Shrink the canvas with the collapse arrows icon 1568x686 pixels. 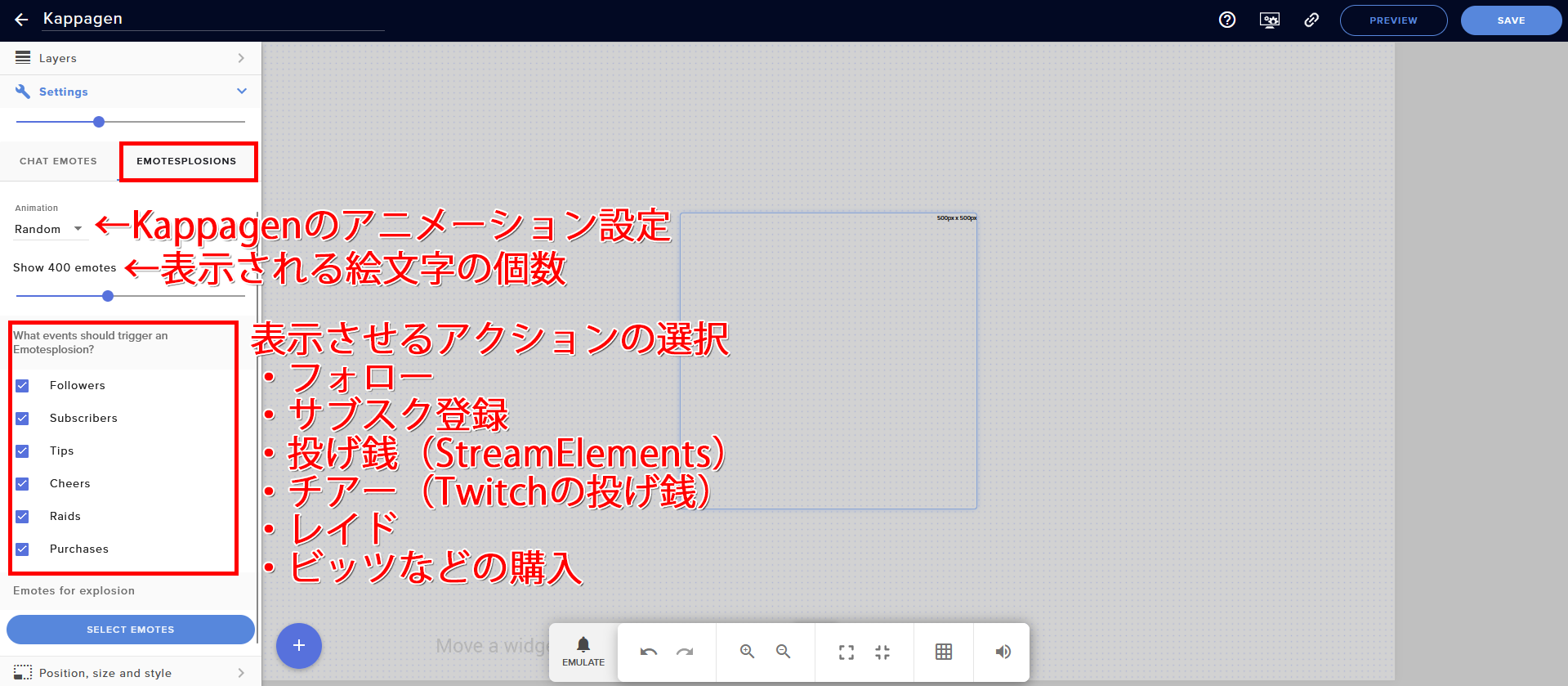pyautogui.click(x=882, y=652)
